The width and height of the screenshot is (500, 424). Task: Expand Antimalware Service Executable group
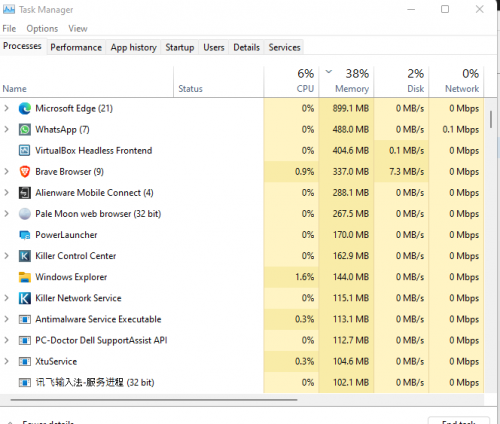6,319
